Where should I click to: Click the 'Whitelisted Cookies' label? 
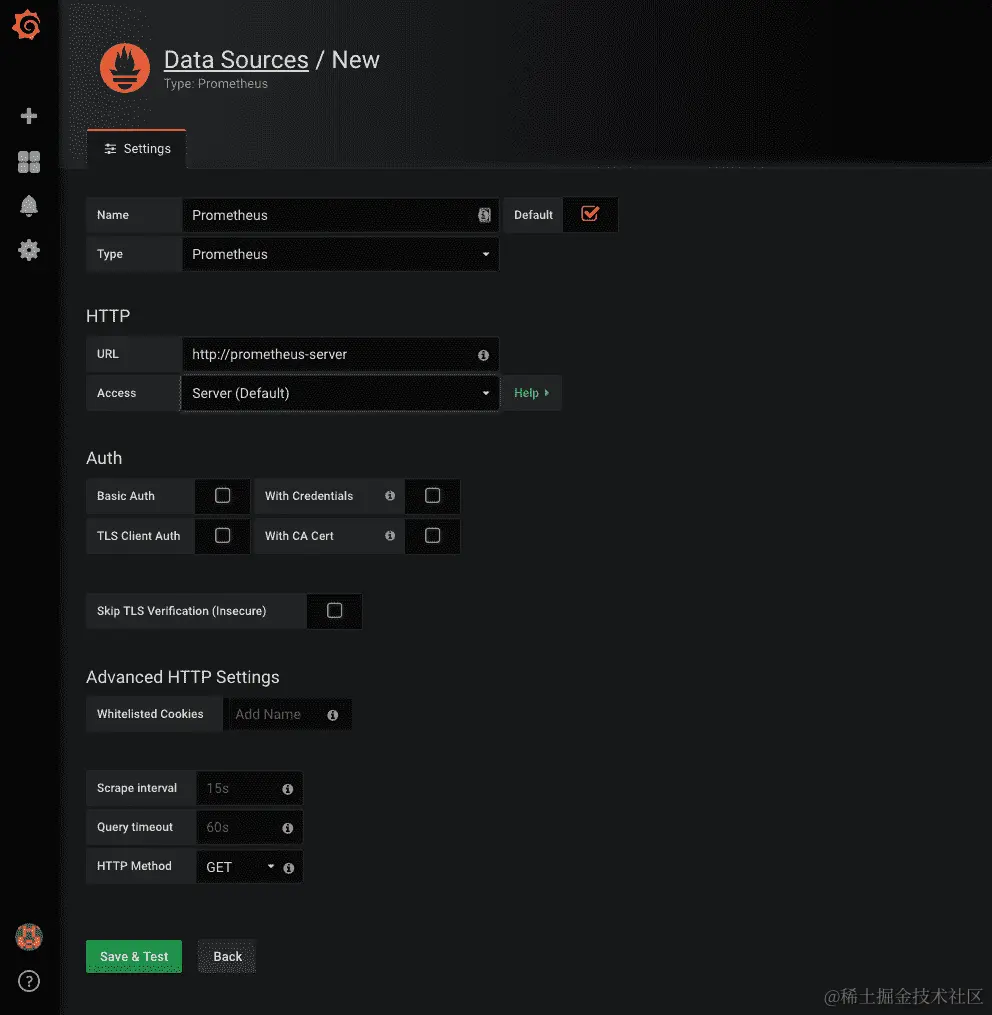pyautogui.click(x=150, y=713)
